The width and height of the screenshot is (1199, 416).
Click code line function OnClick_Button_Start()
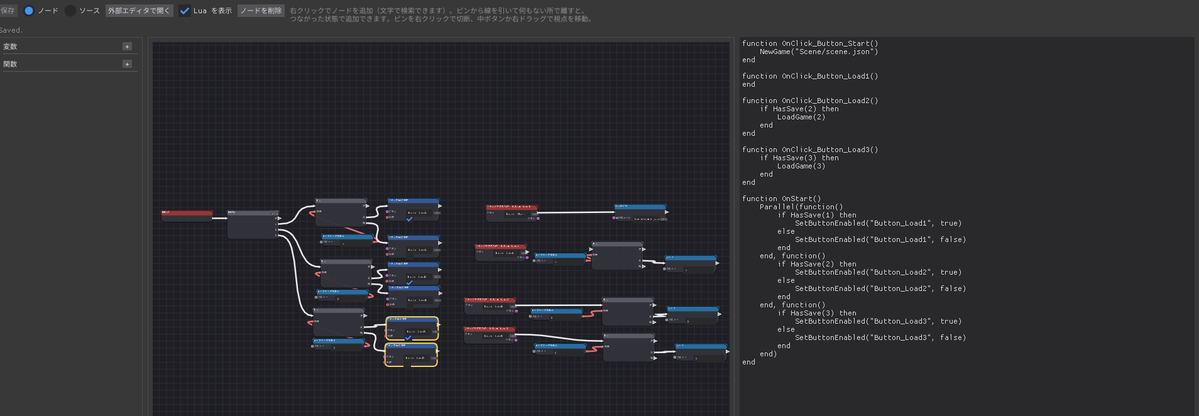pos(810,44)
